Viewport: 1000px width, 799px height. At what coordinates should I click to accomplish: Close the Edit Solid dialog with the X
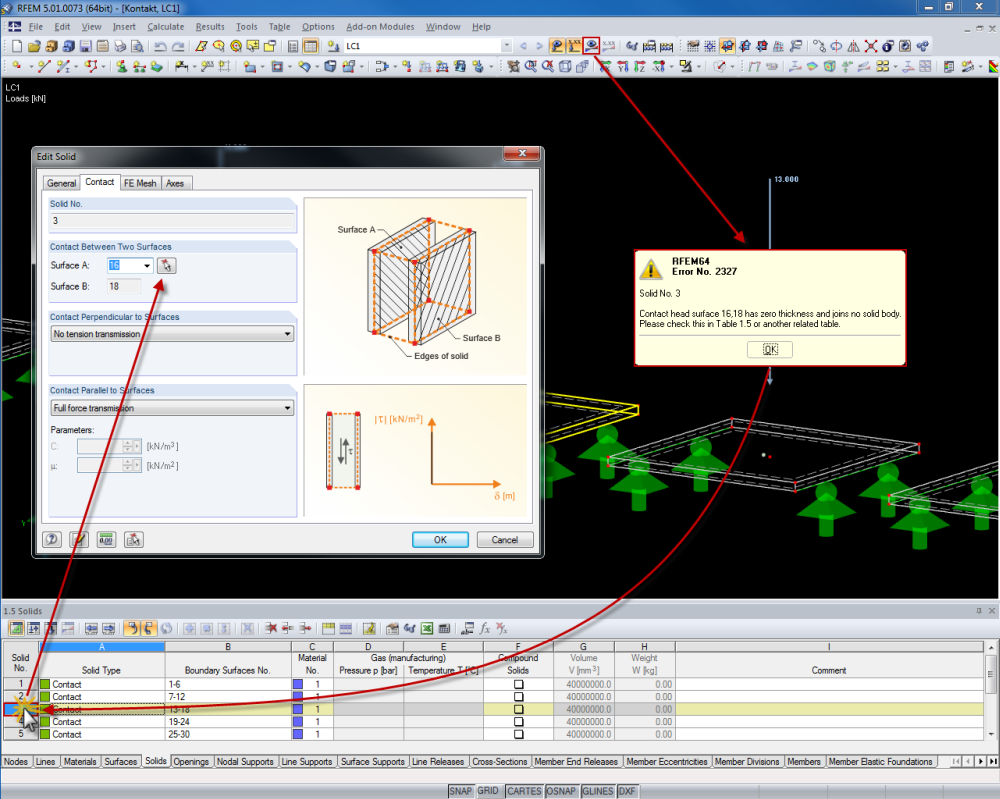(522, 154)
